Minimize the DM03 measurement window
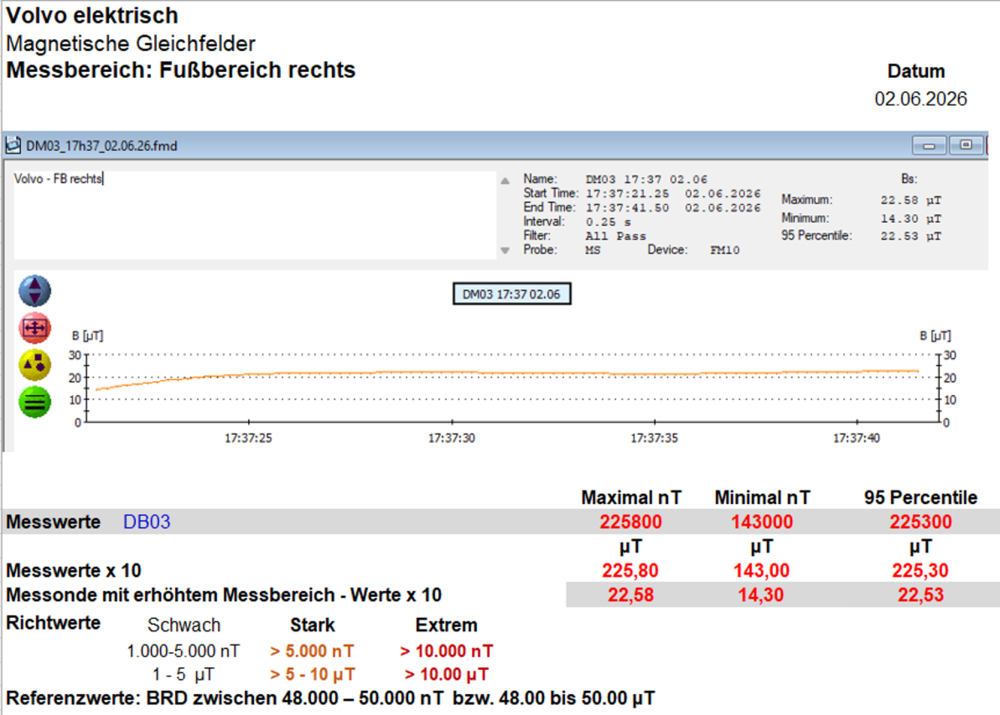This screenshot has width=1000, height=715. tap(929, 145)
